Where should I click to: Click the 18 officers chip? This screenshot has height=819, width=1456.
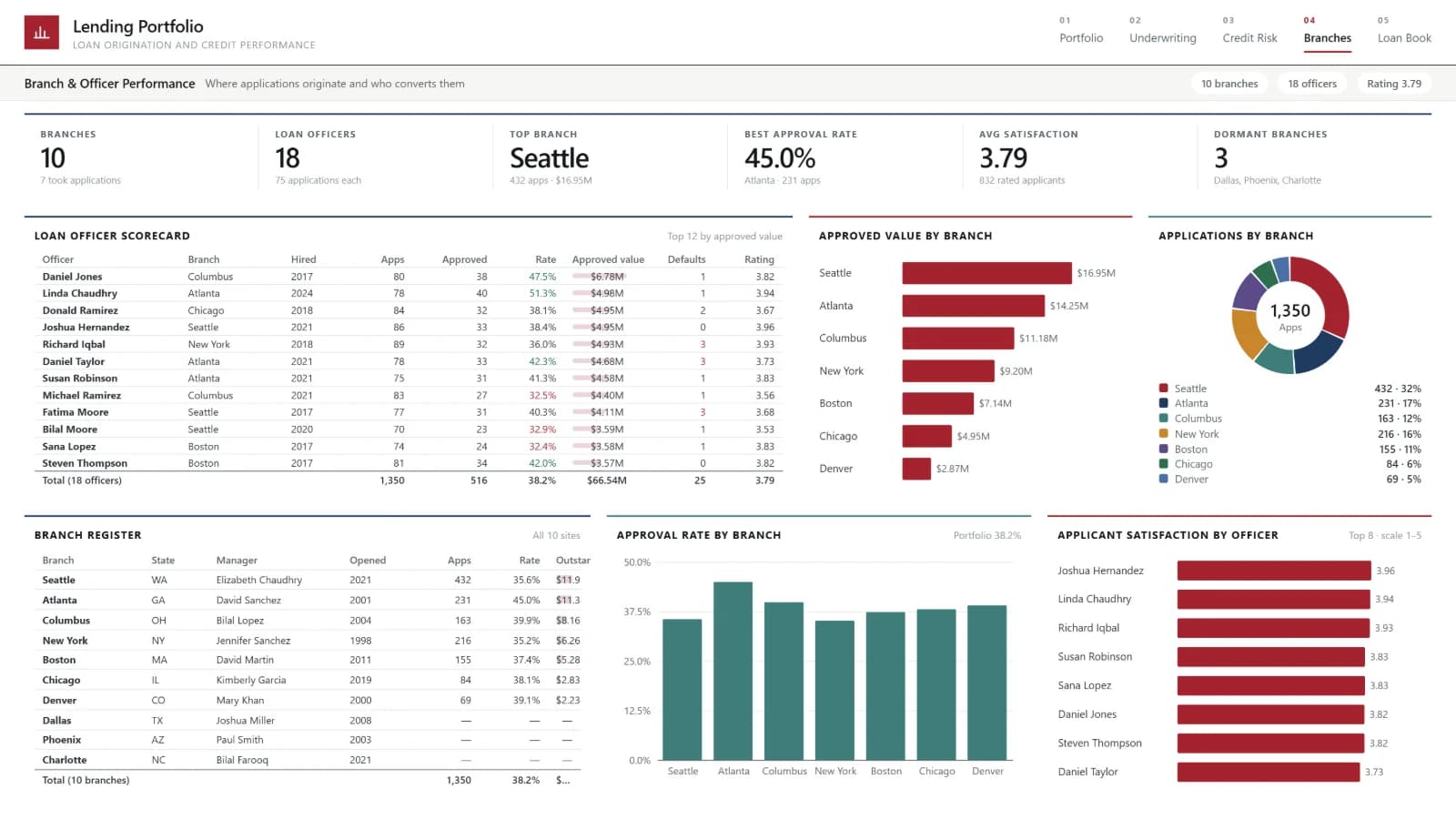[1312, 84]
